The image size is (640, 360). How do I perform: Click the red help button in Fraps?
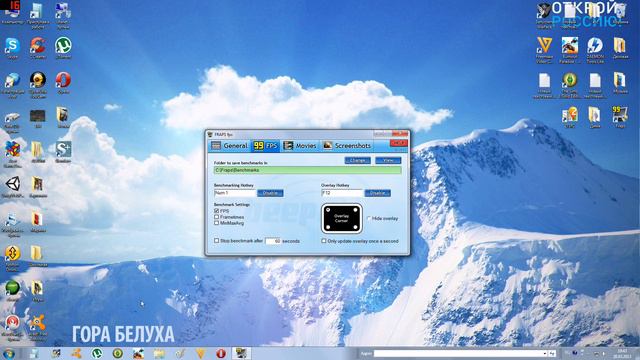tap(398, 143)
